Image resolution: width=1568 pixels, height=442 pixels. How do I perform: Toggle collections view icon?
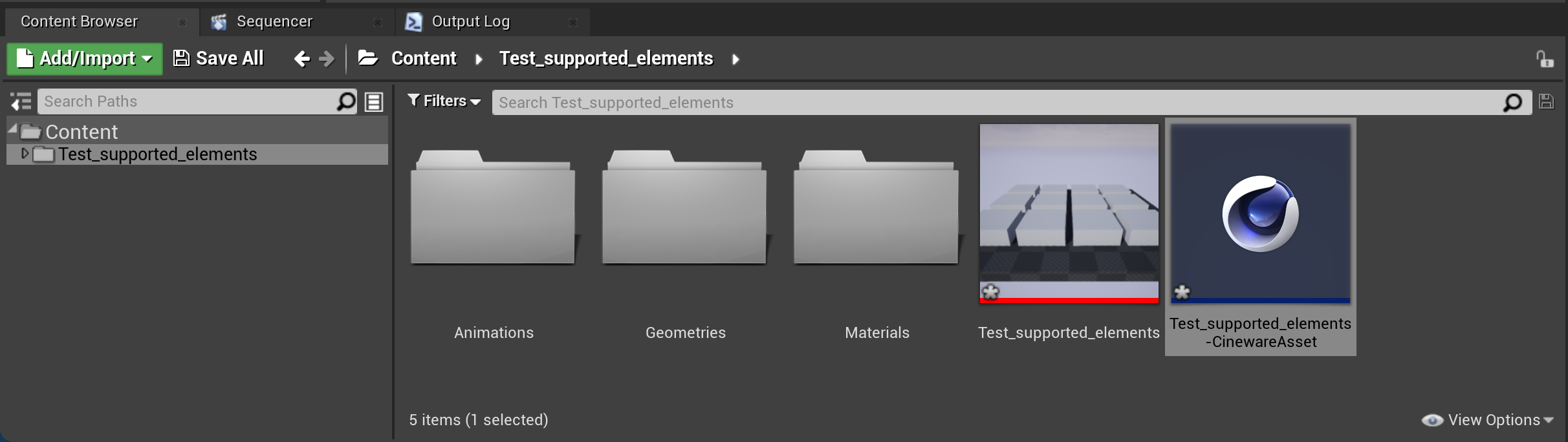click(x=374, y=102)
